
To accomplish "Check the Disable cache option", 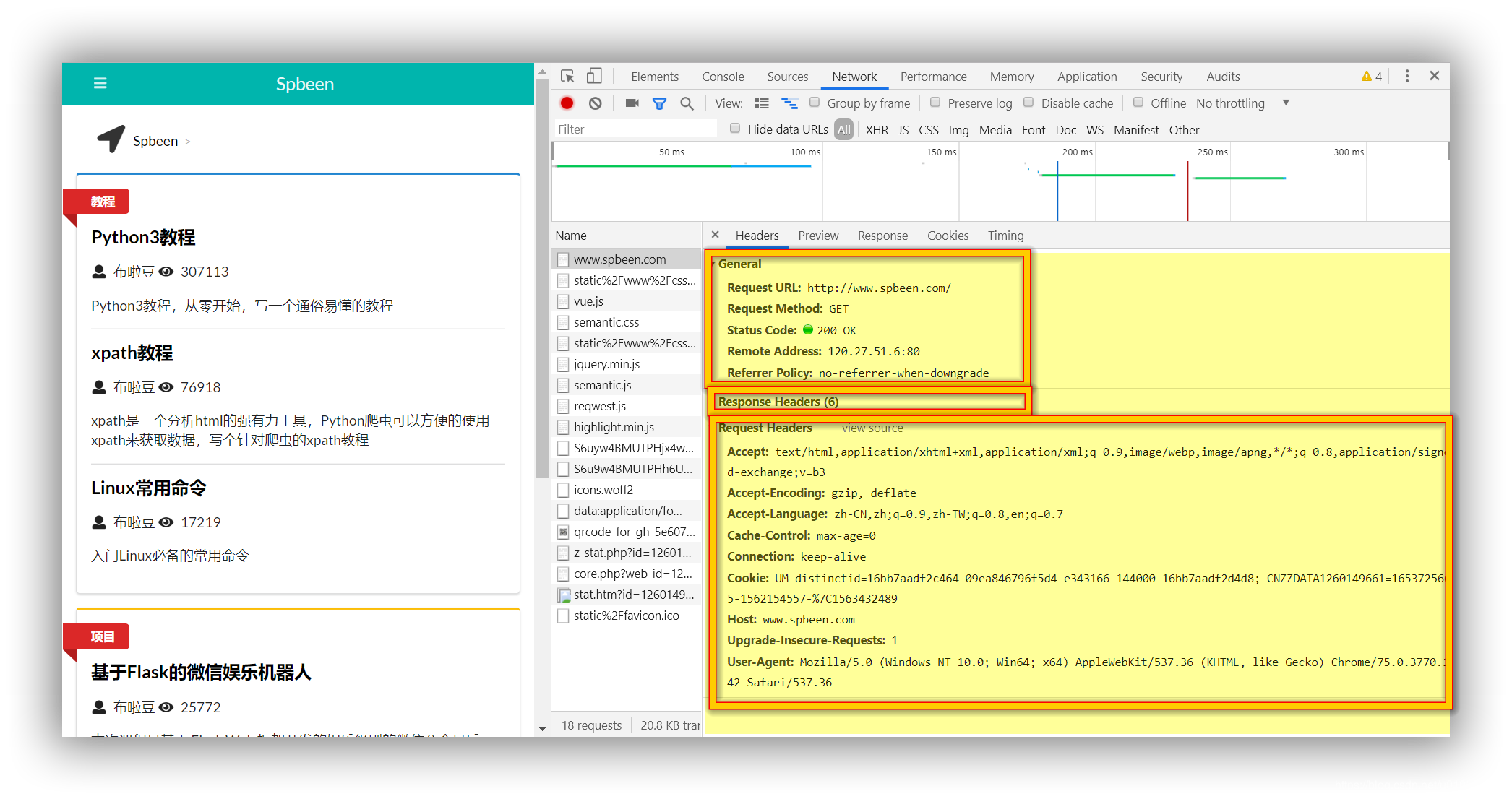I will click(x=1028, y=103).
